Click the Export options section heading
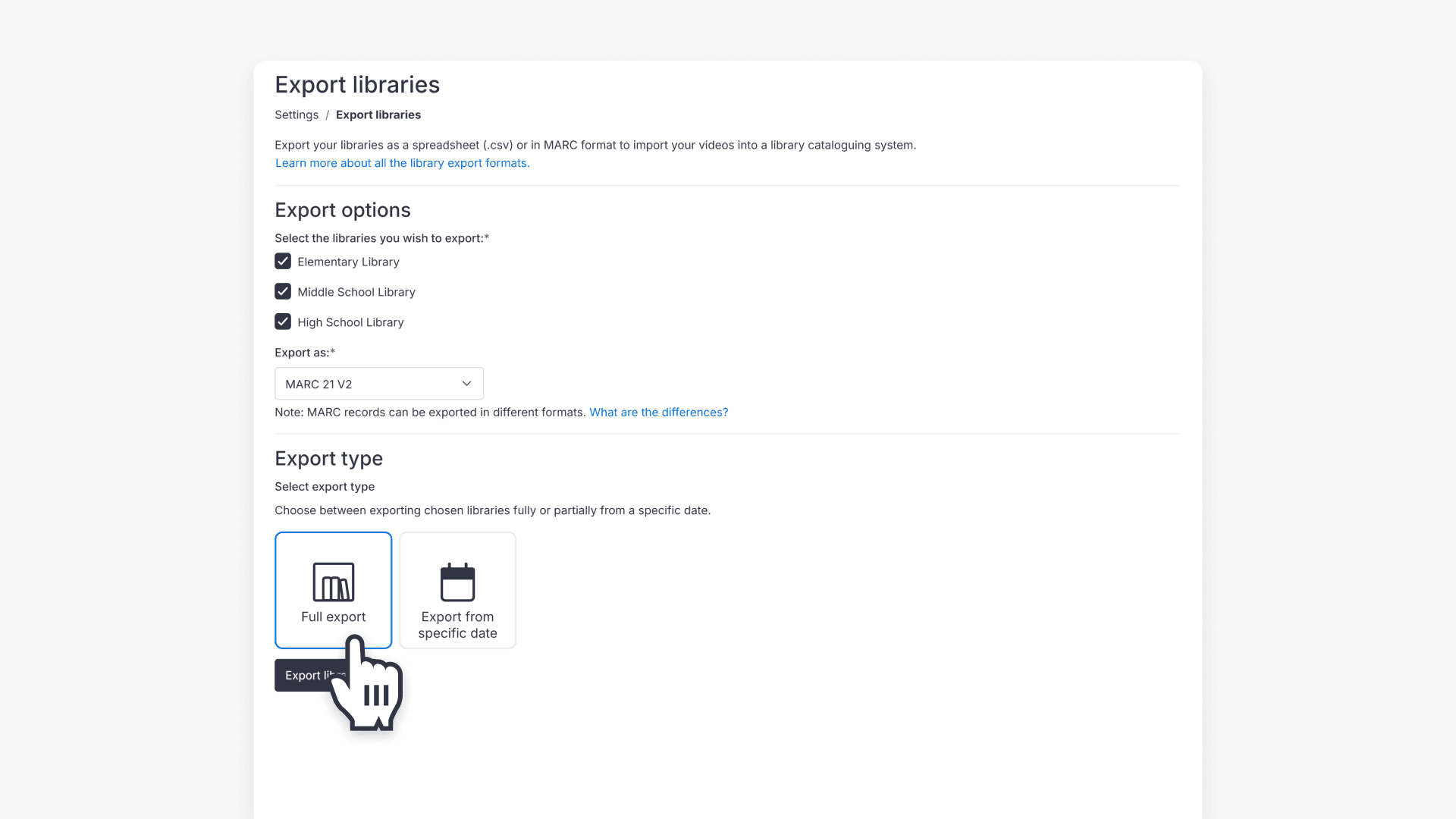 [x=343, y=210]
